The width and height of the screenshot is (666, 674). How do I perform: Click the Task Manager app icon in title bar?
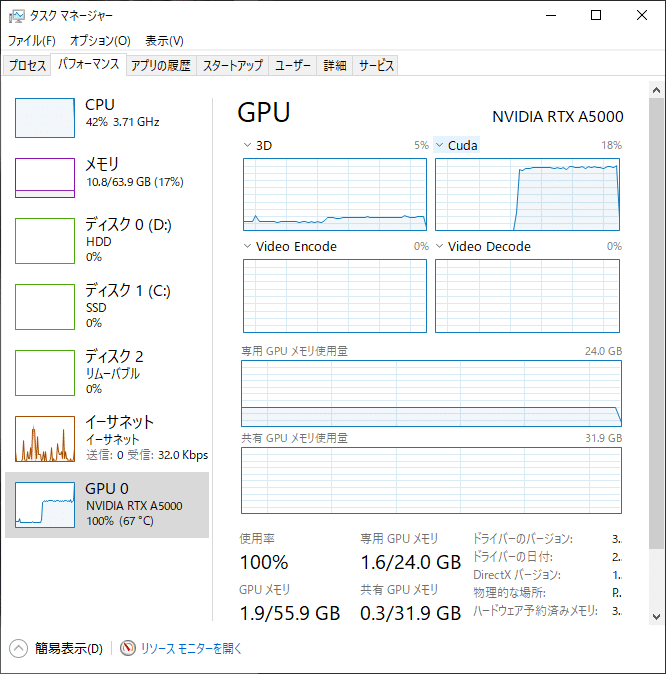[17, 16]
